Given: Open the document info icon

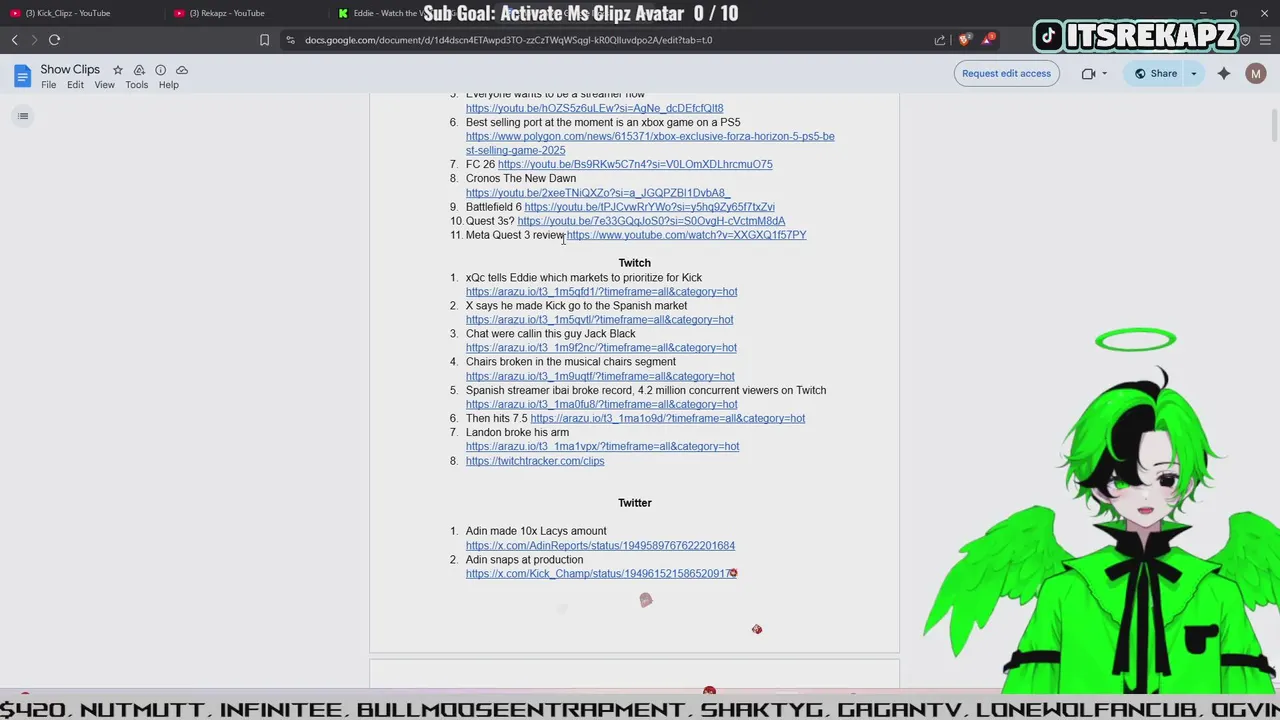Looking at the screenshot, I should click(160, 70).
